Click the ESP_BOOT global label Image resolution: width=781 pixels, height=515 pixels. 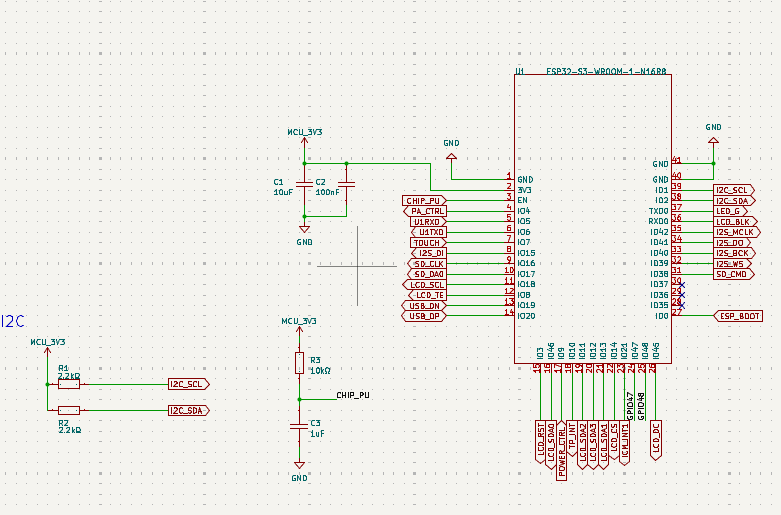coord(738,316)
